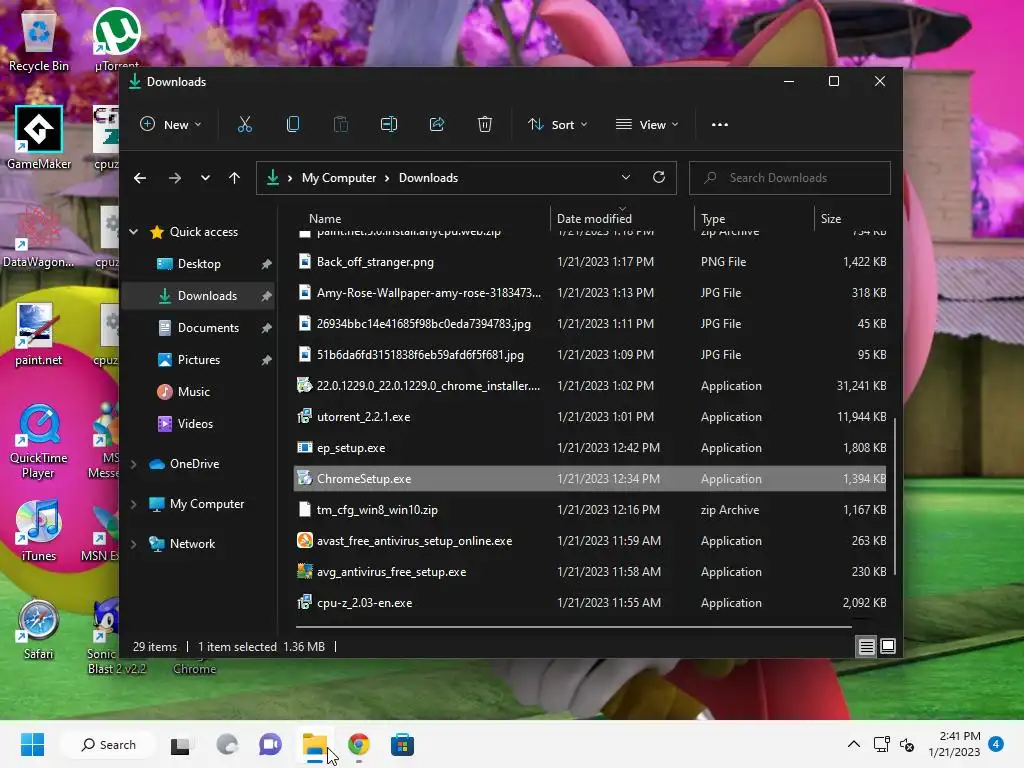
Task: Open clock showing 2:41 PM
Action: click(954, 744)
